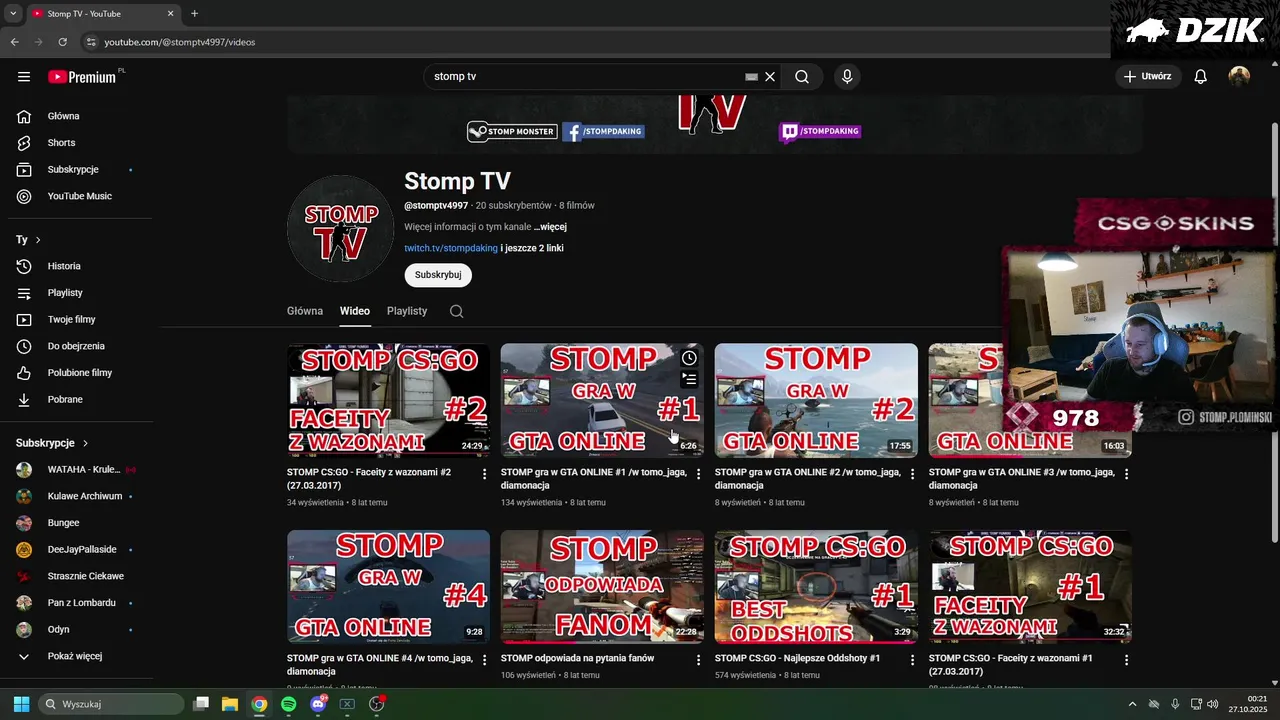Image resolution: width=1280 pixels, height=720 pixels.
Task: Add GTA ONLINE #1 to Watch later
Action: click(x=689, y=358)
